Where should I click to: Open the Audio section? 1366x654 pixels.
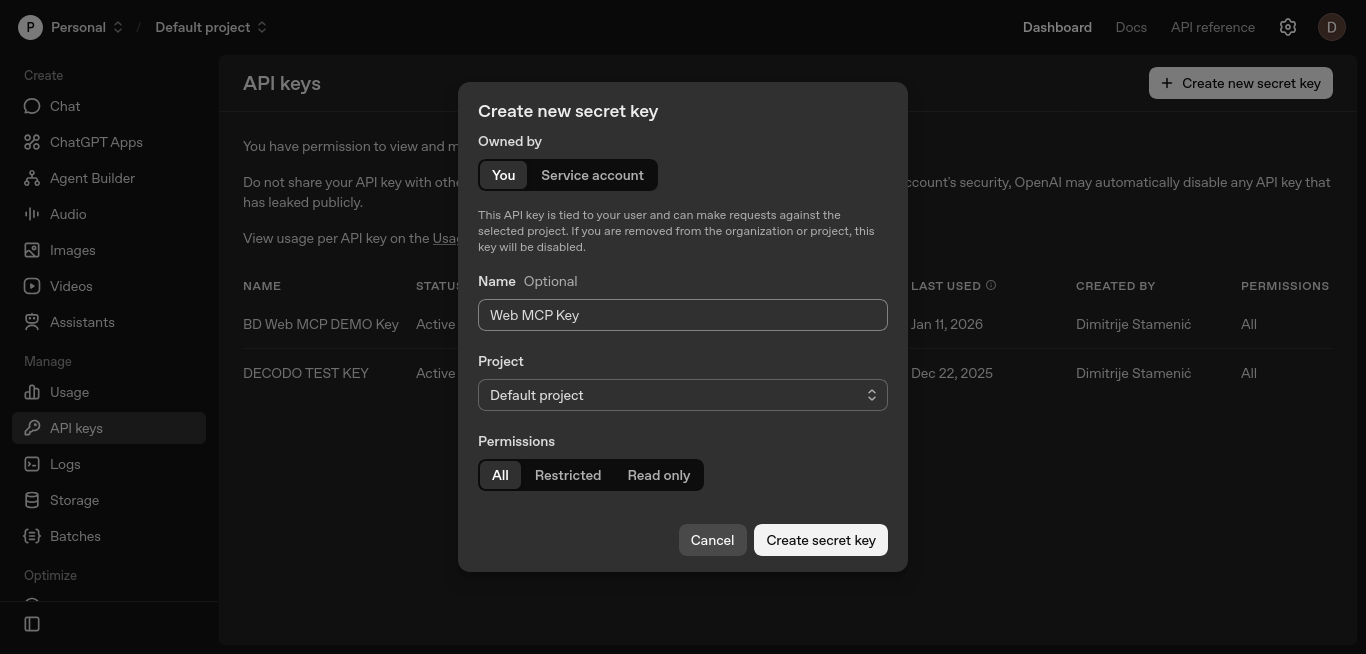(33, 214)
